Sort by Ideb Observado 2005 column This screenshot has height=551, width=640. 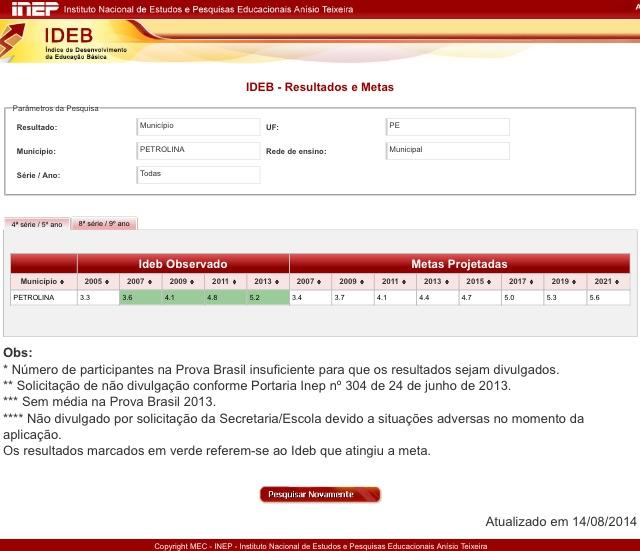[98, 281]
